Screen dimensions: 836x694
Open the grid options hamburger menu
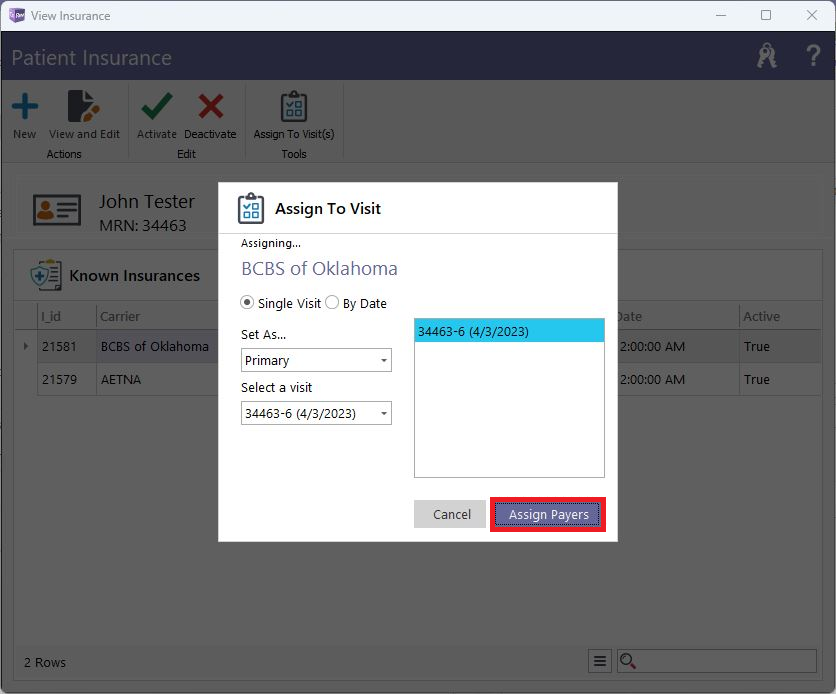click(x=600, y=661)
